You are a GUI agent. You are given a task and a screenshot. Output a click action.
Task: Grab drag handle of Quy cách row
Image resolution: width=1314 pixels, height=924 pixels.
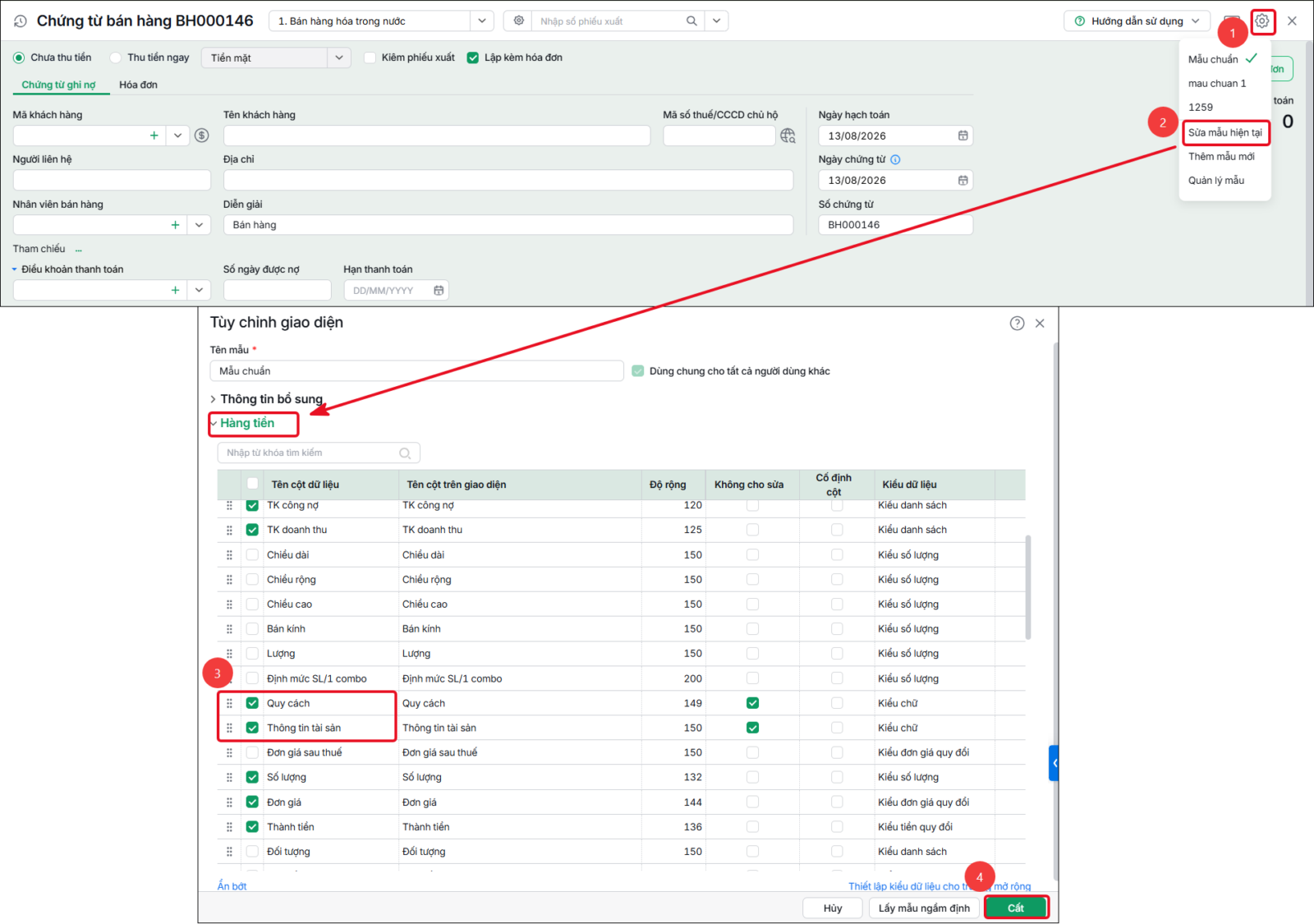point(229,703)
